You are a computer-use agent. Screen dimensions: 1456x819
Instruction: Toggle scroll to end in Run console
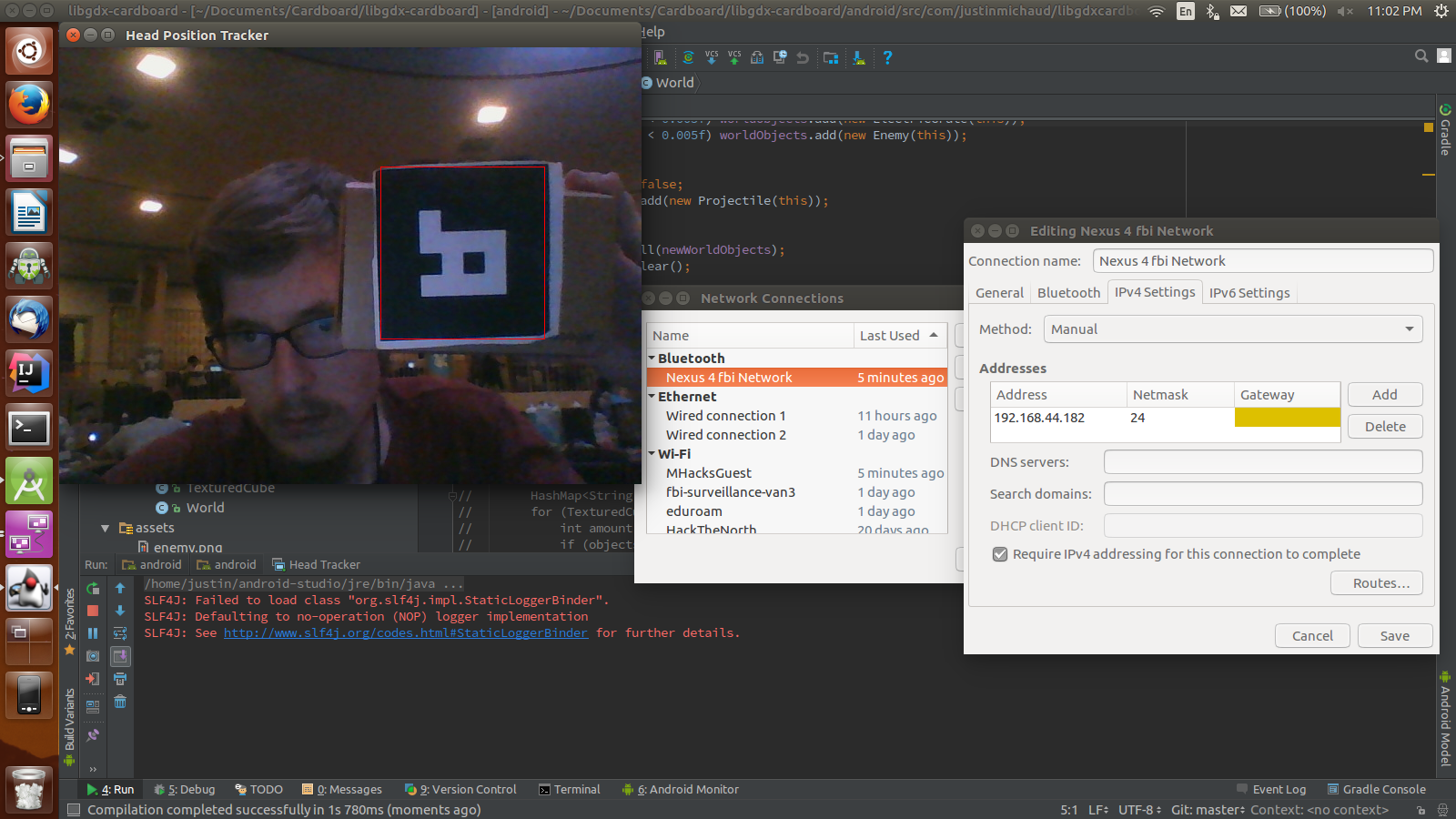pyautogui.click(x=120, y=656)
